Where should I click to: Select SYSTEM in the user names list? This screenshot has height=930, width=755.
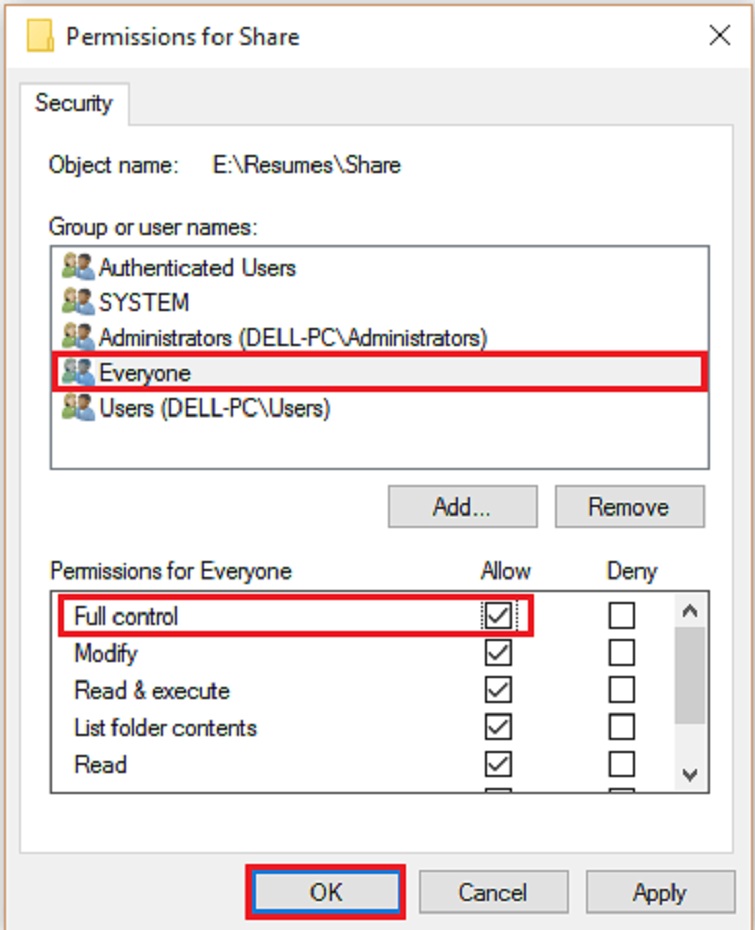(144, 302)
